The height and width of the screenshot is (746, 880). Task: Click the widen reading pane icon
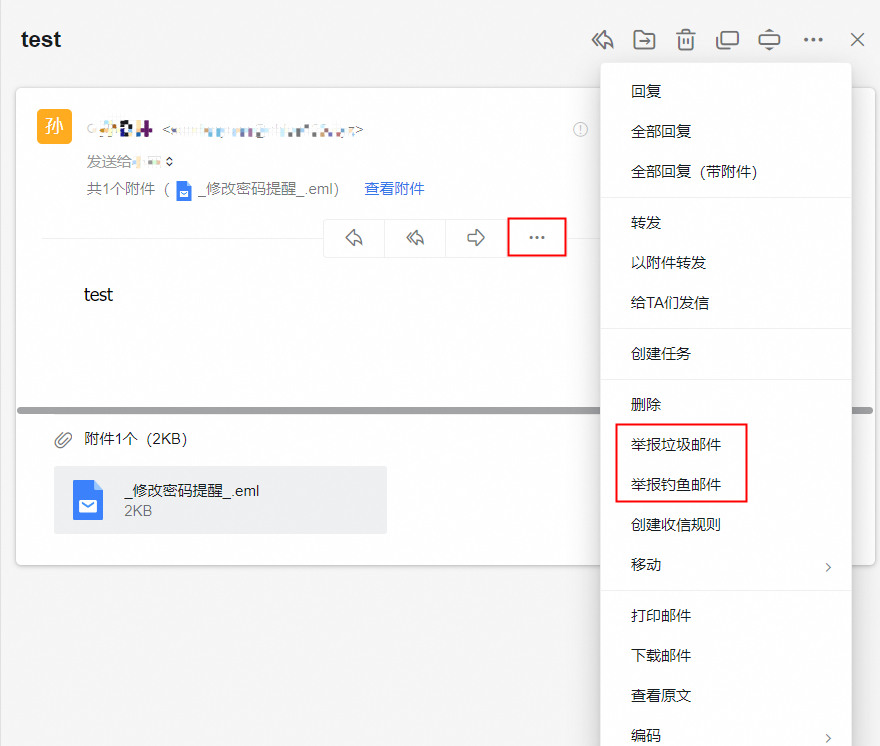[x=769, y=40]
